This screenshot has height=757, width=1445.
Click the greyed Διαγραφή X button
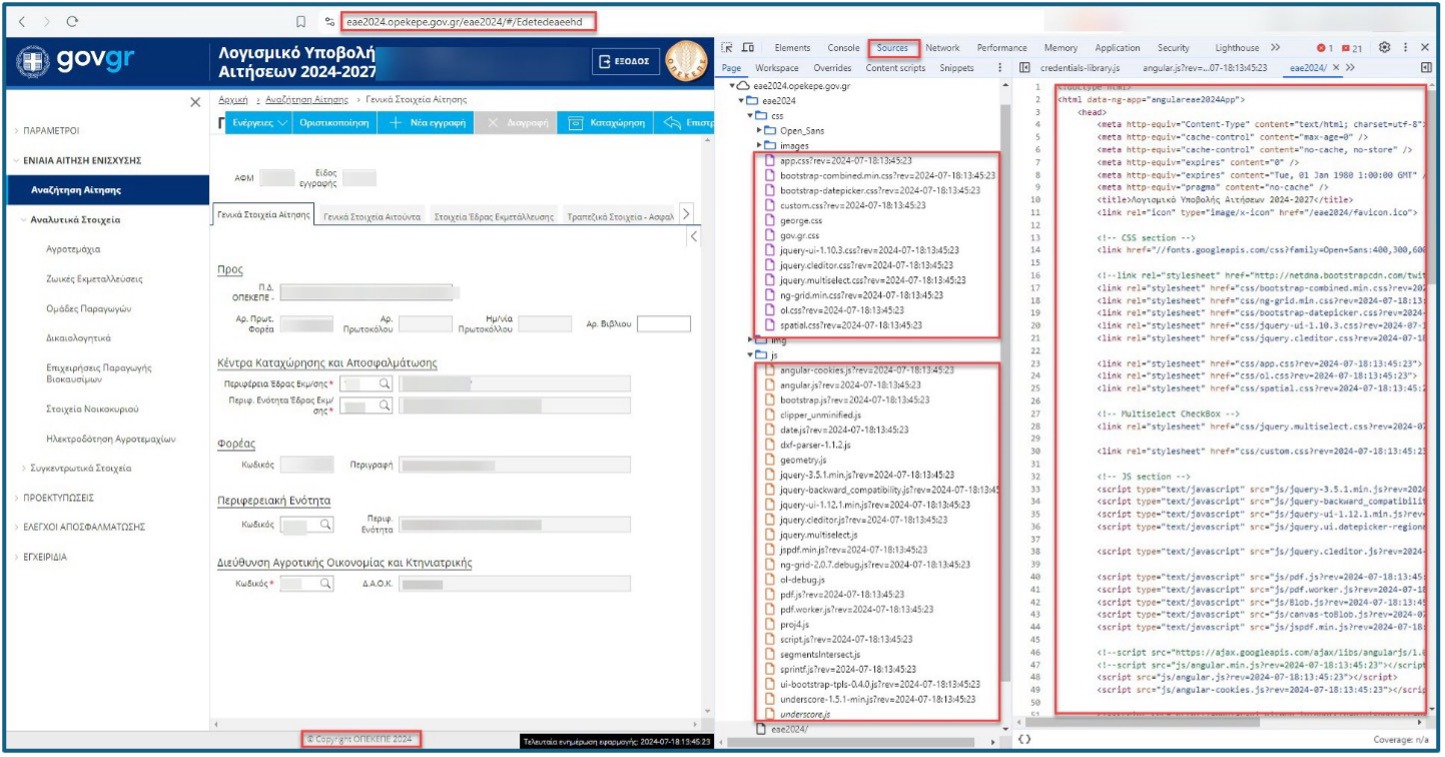(515, 122)
